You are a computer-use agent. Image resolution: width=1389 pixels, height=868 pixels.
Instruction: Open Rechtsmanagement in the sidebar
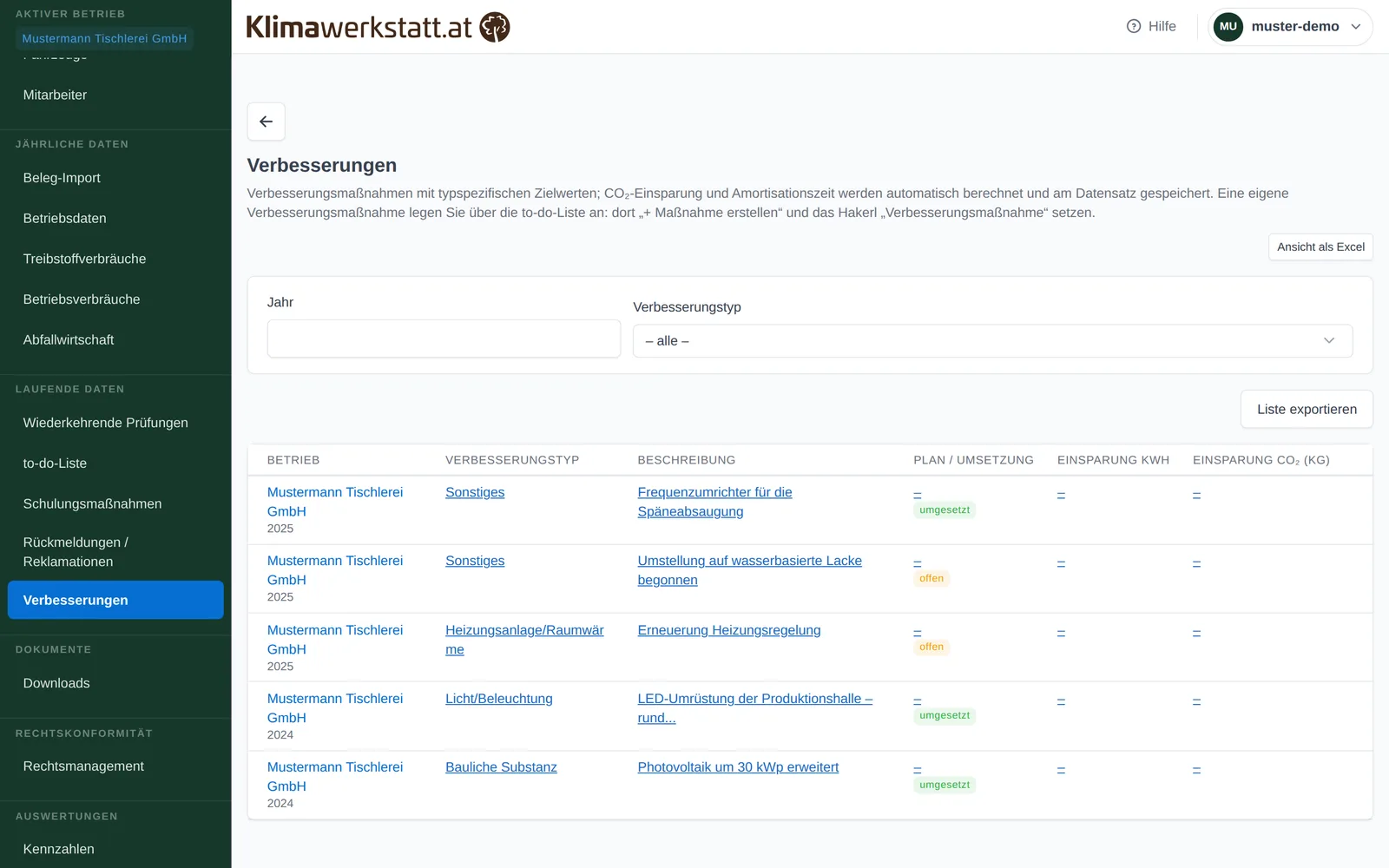[115, 766]
